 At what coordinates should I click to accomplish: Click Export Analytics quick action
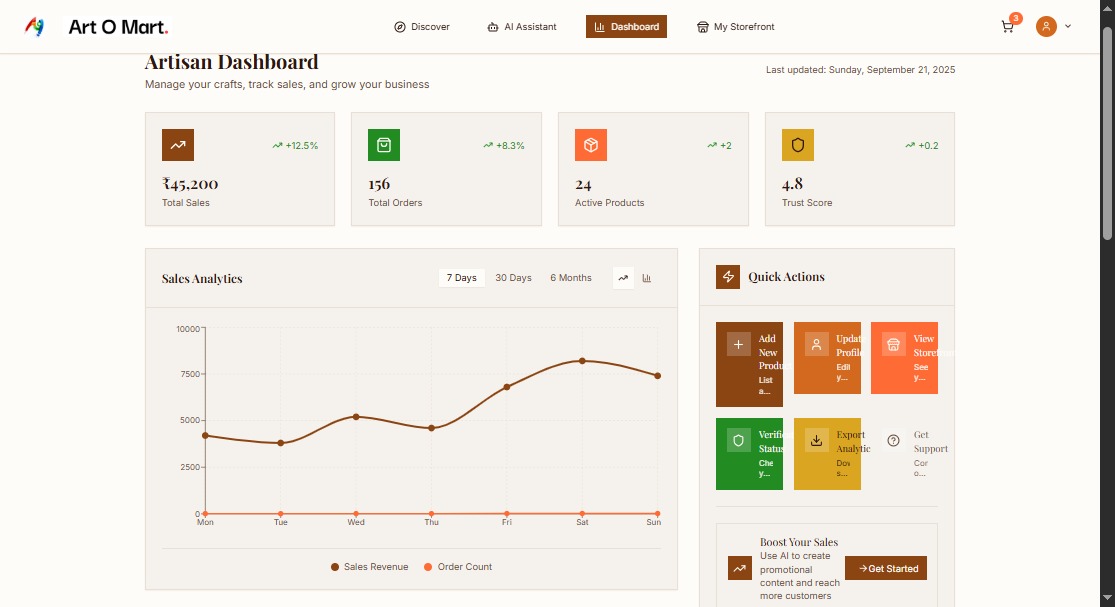pyautogui.click(x=827, y=454)
